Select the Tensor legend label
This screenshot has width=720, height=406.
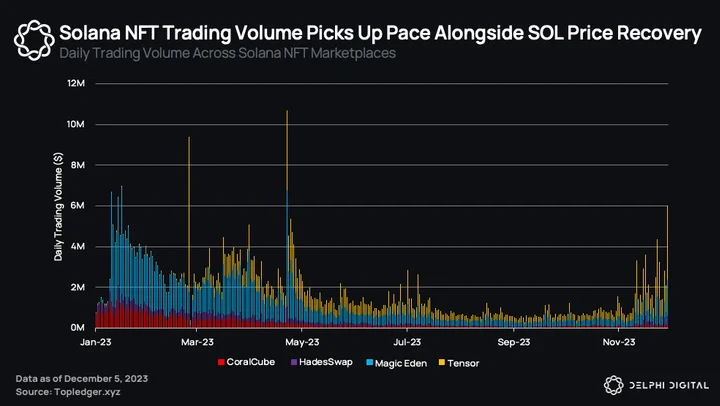pyautogui.click(x=463, y=363)
